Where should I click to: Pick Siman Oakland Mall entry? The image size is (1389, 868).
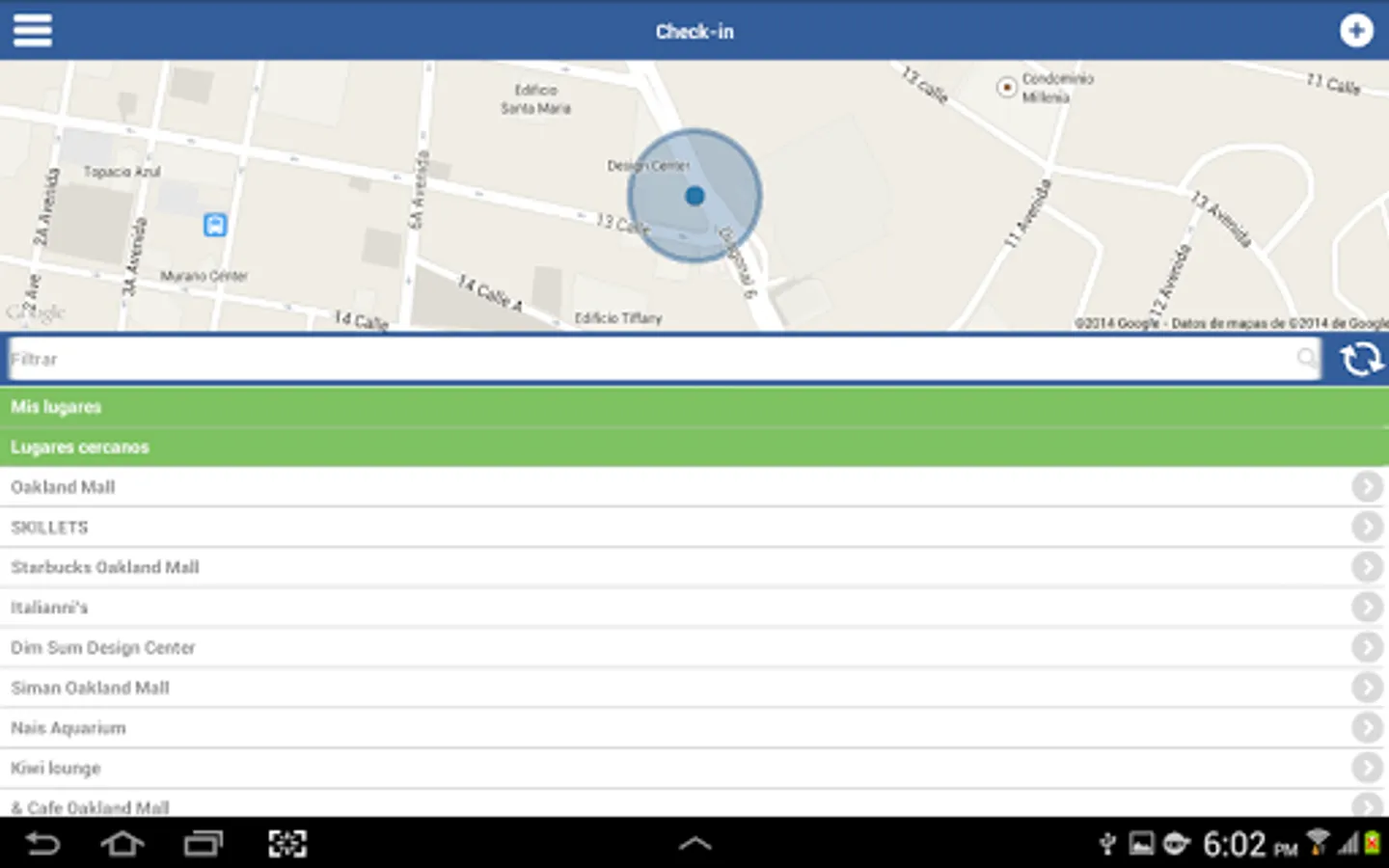tap(694, 688)
